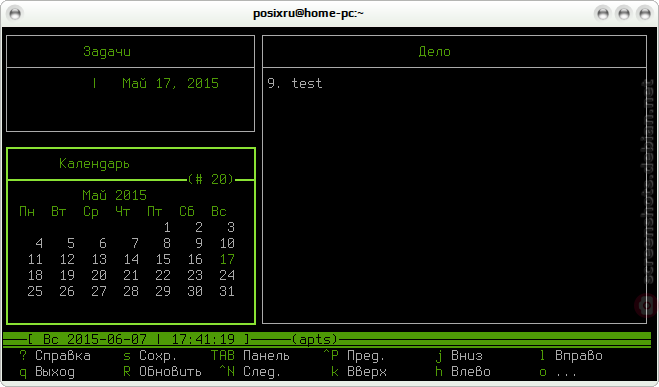Click the 'TAB Панель' shortcut hint
Screen dimensions: 659x387
point(250,355)
